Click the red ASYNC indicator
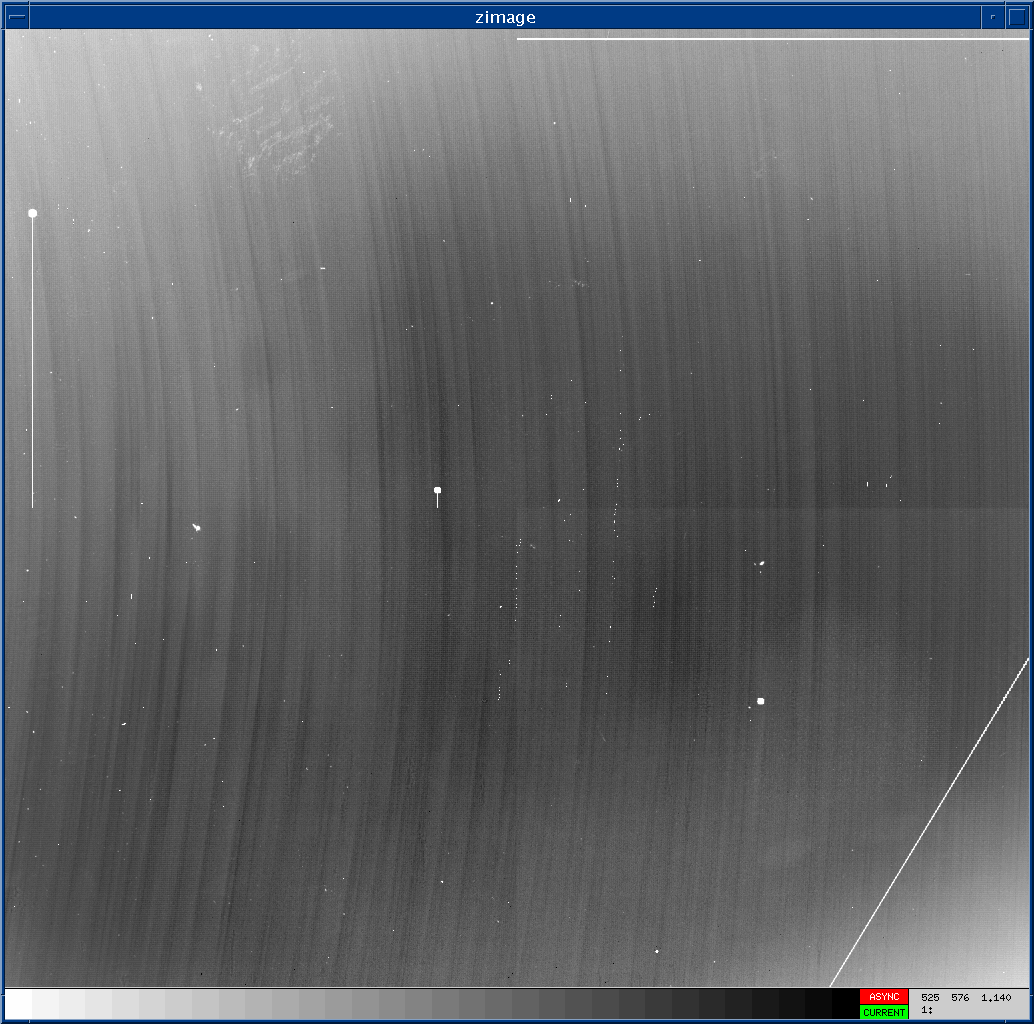This screenshot has height=1024, width=1034. point(884,997)
